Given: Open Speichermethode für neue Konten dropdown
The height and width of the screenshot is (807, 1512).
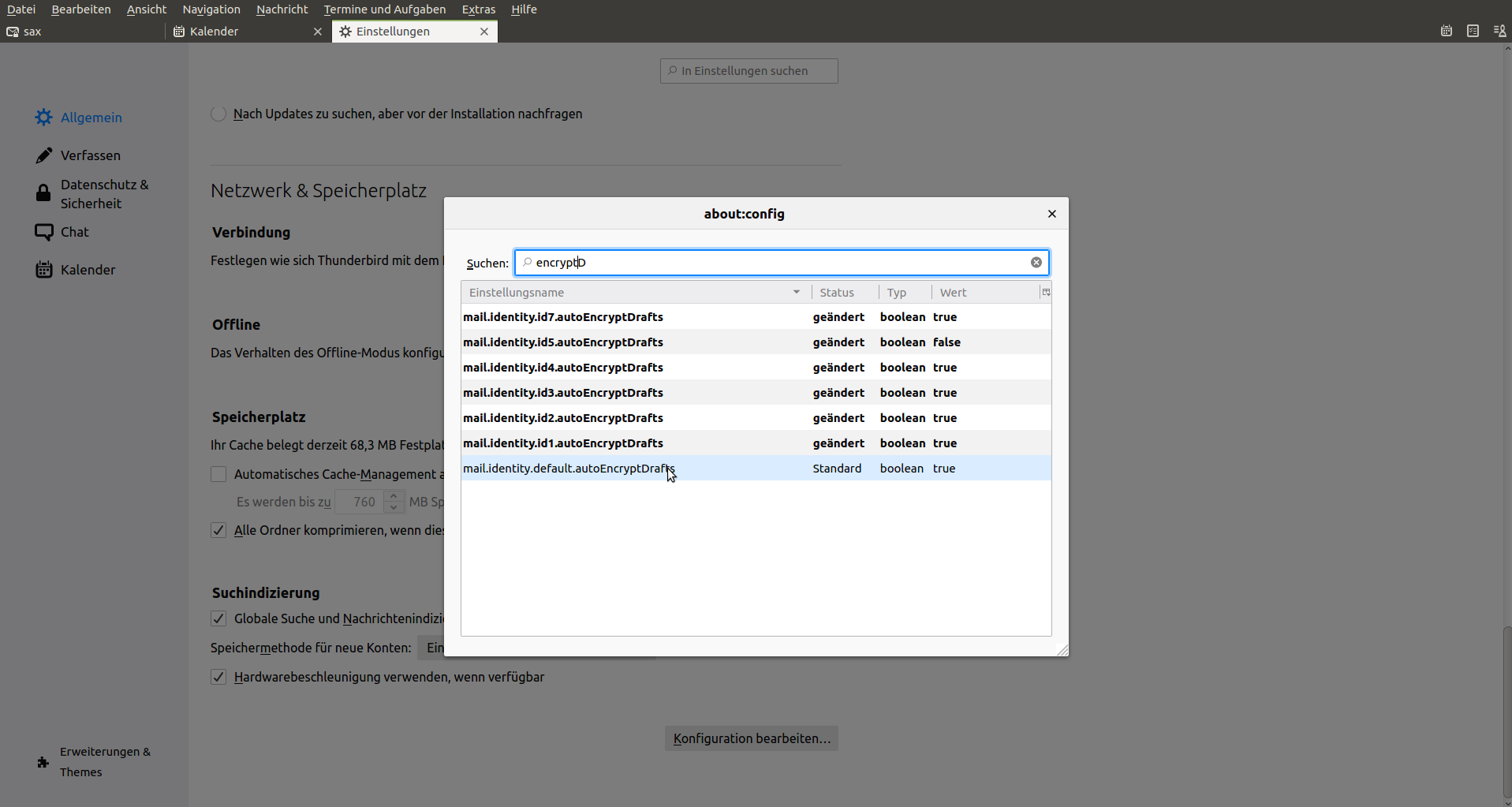Looking at the screenshot, I should (x=431, y=648).
